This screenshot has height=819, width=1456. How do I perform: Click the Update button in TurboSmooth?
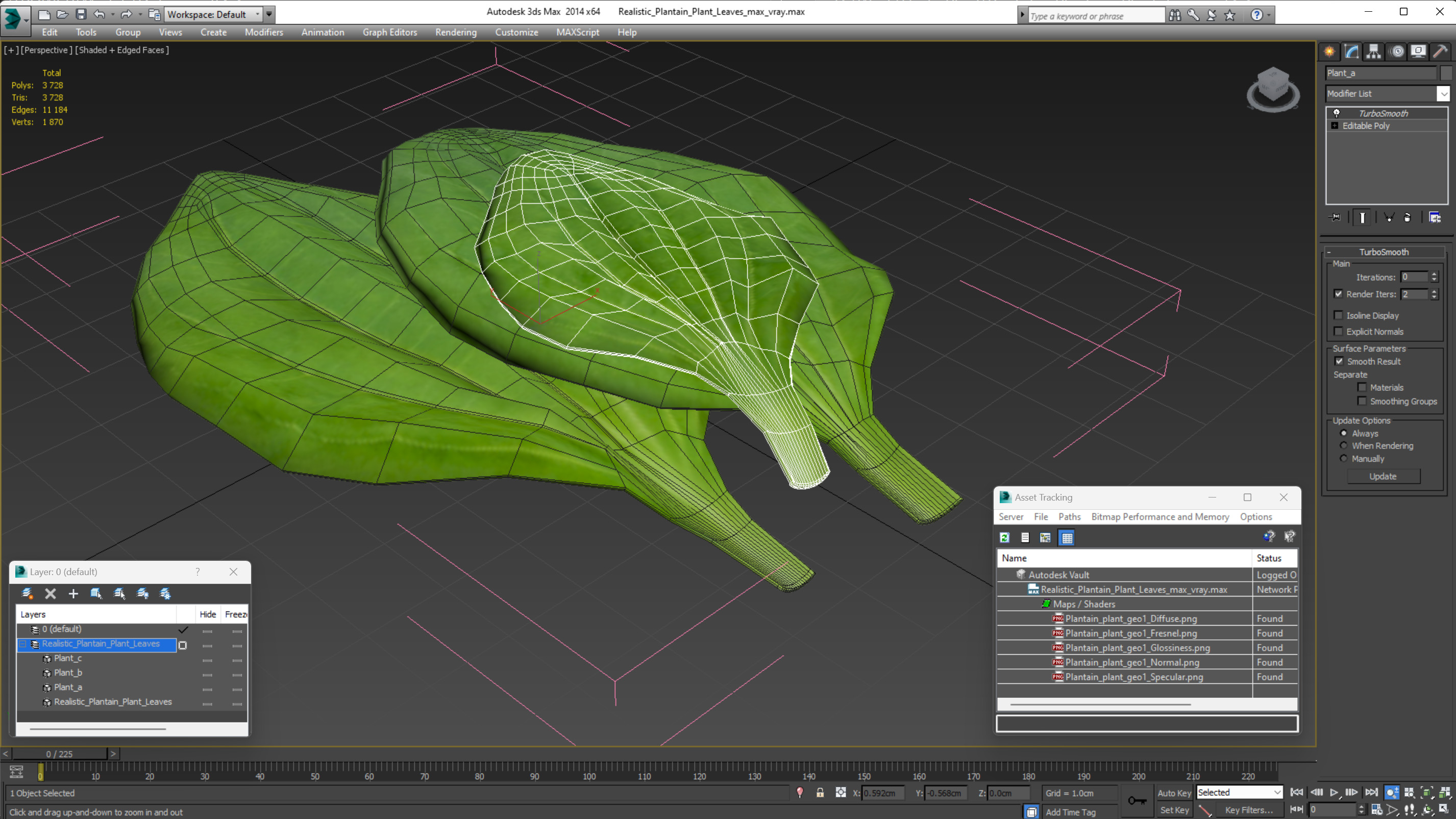pyautogui.click(x=1383, y=476)
